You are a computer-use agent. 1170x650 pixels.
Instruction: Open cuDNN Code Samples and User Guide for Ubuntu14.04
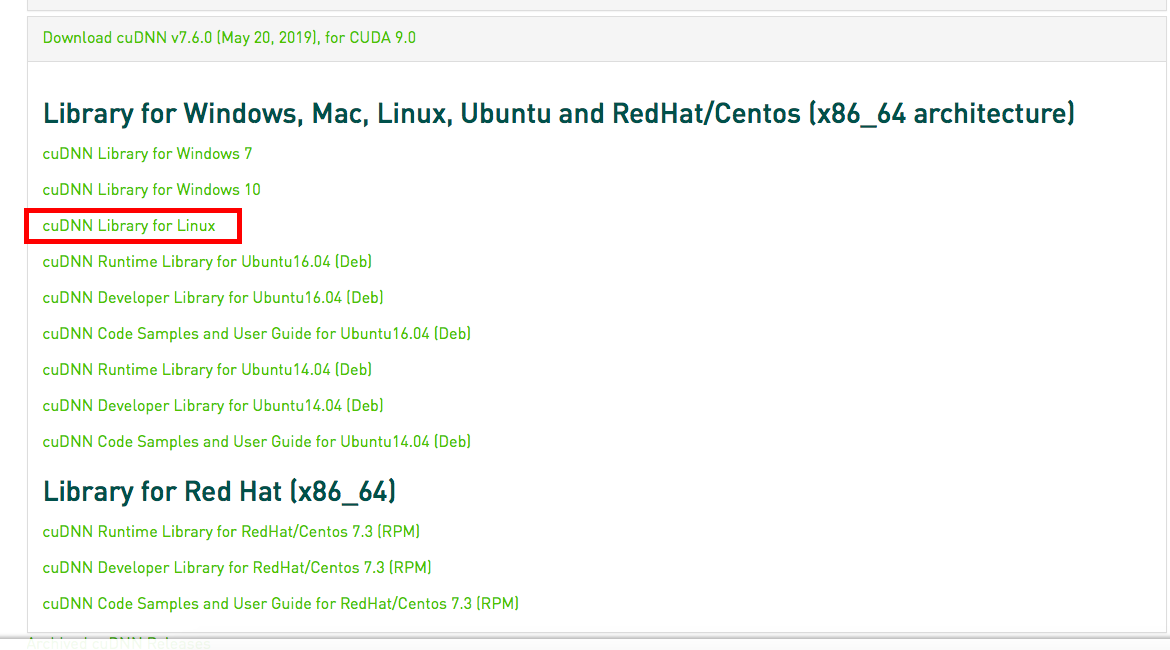[x=257, y=442]
